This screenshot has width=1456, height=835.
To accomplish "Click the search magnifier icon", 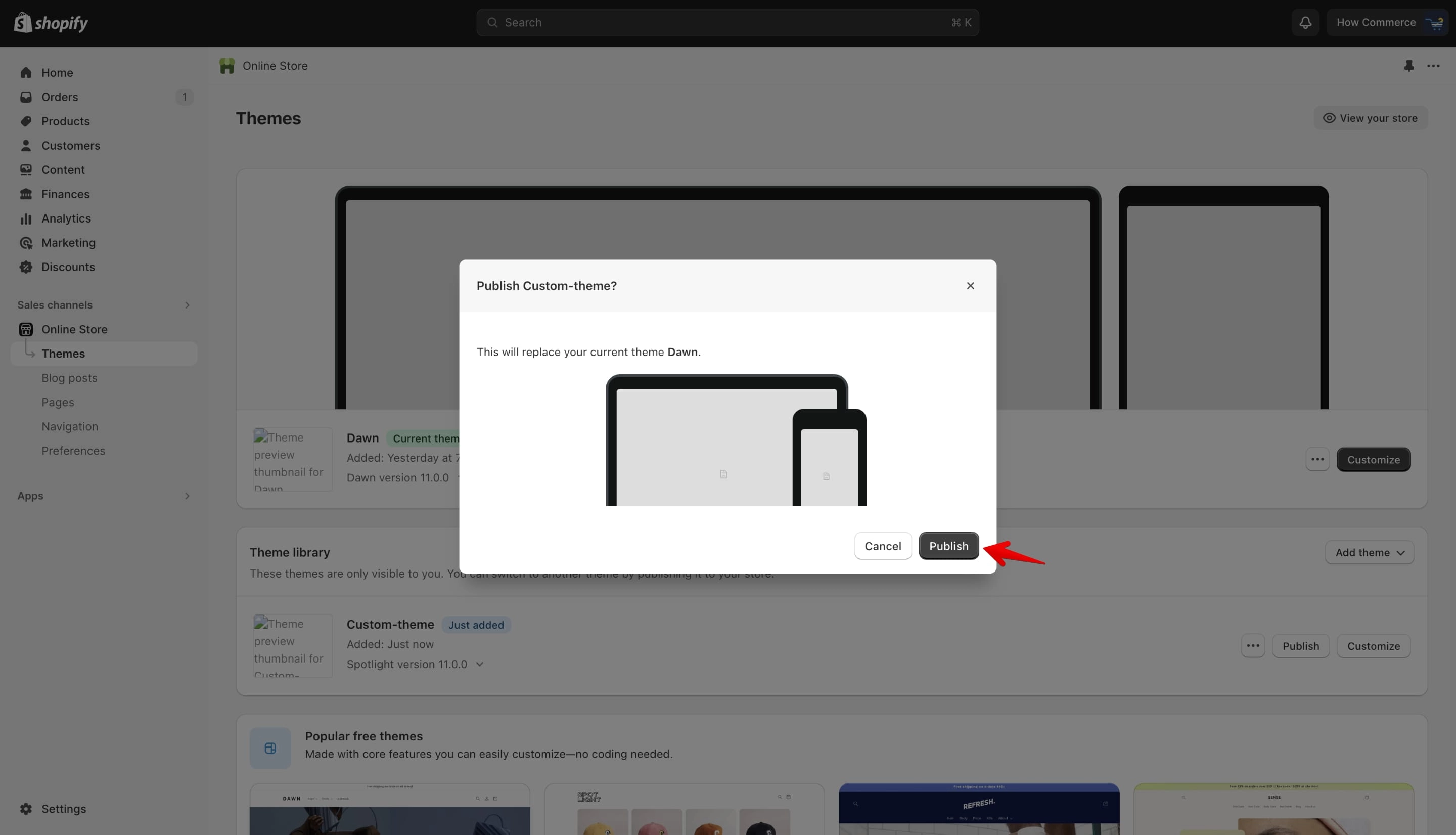I will coord(492,22).
